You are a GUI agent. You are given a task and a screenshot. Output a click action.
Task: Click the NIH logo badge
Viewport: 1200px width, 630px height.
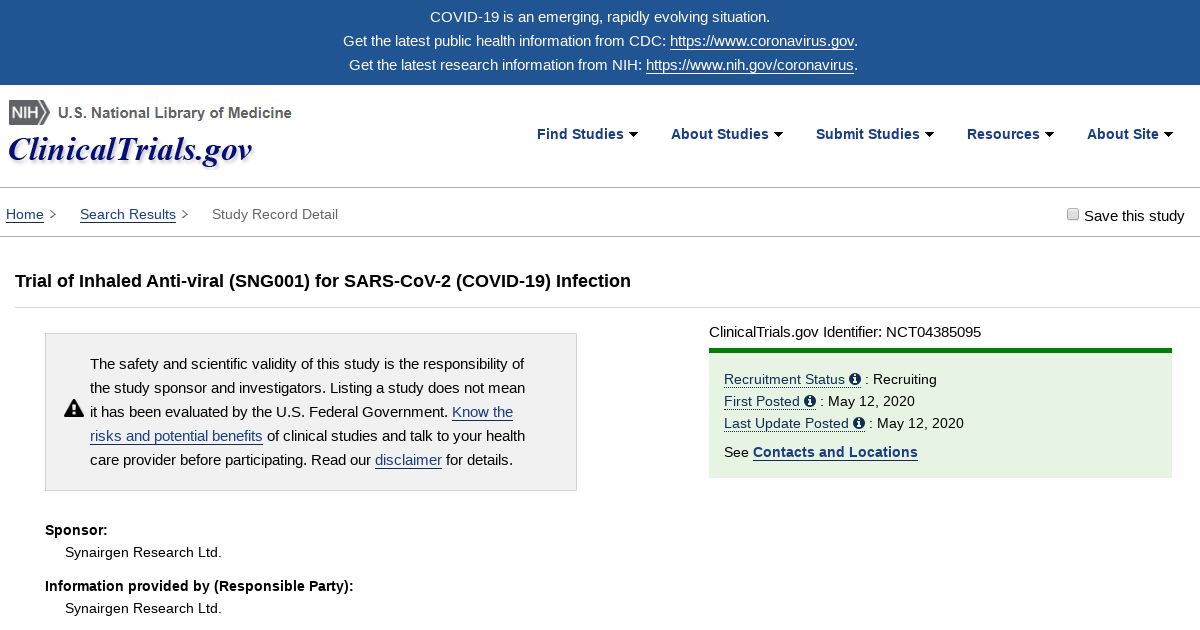pyautogui.click(x=29, y=112)
